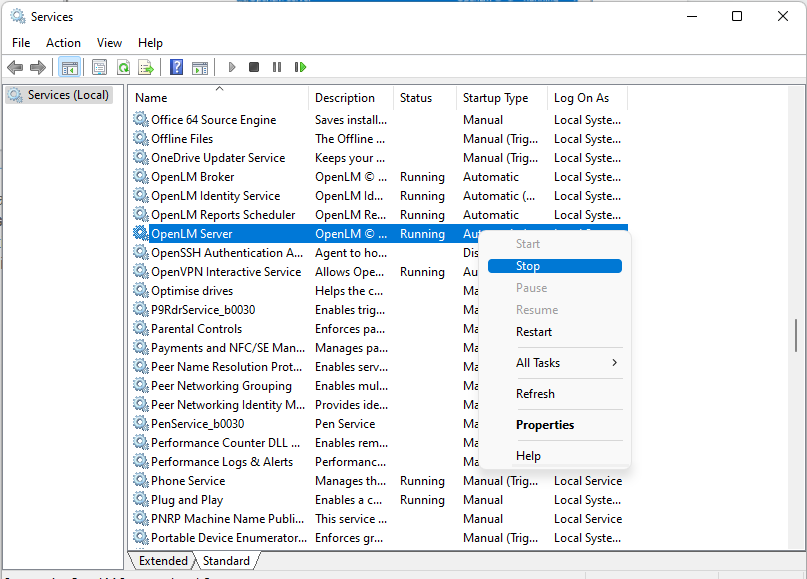
Task: Select Restart in the context menu
Action: click(x=534, y=332)
